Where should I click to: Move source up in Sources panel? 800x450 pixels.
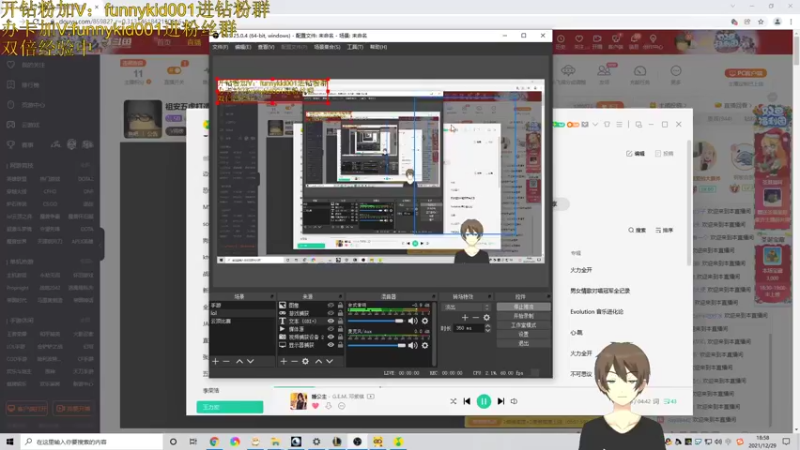point(318,361)
